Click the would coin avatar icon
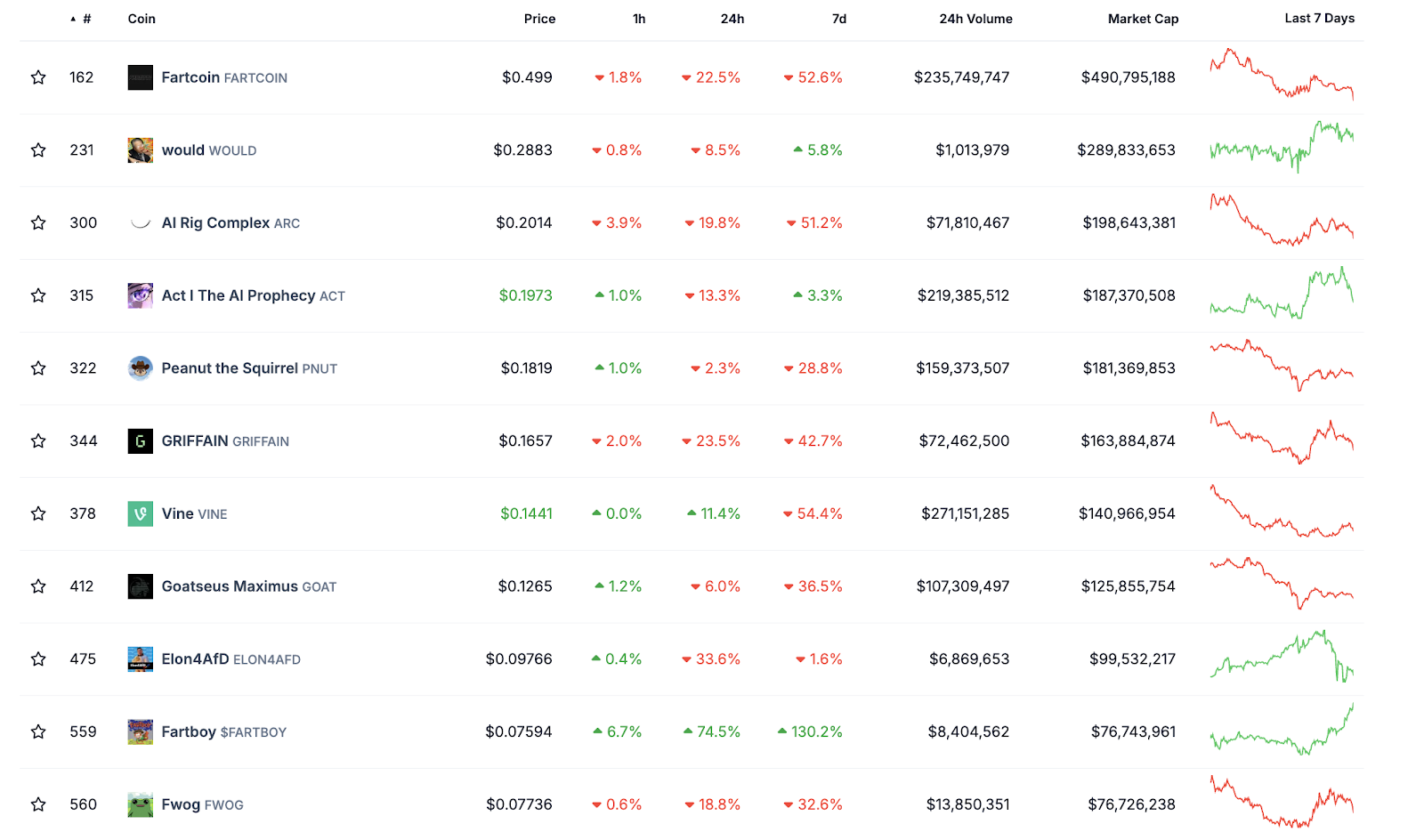 [140, 150]
